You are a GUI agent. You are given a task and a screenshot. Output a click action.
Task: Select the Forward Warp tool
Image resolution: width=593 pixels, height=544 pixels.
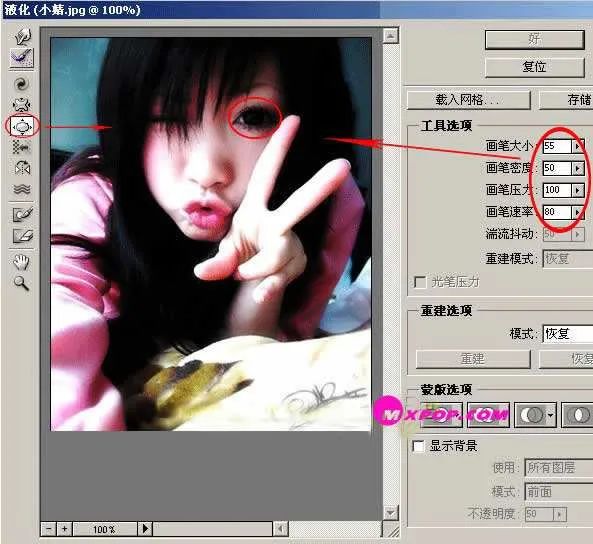tap(23, 36)
